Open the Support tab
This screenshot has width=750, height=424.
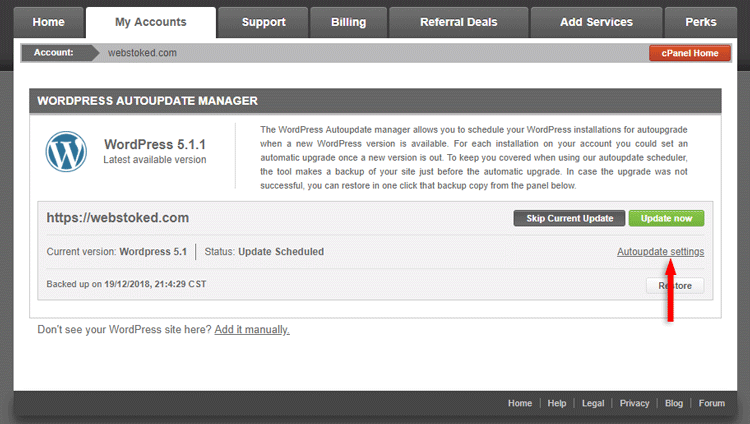(263, 22)
